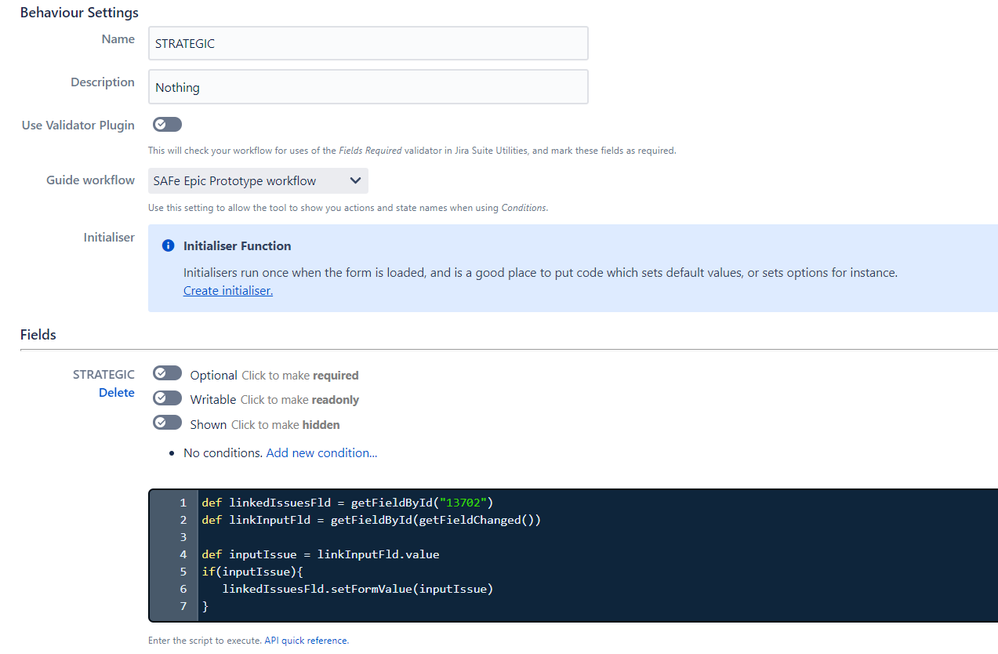Click Add new condition link
Viewport: 998px width, 654px height.
point(321,453)
